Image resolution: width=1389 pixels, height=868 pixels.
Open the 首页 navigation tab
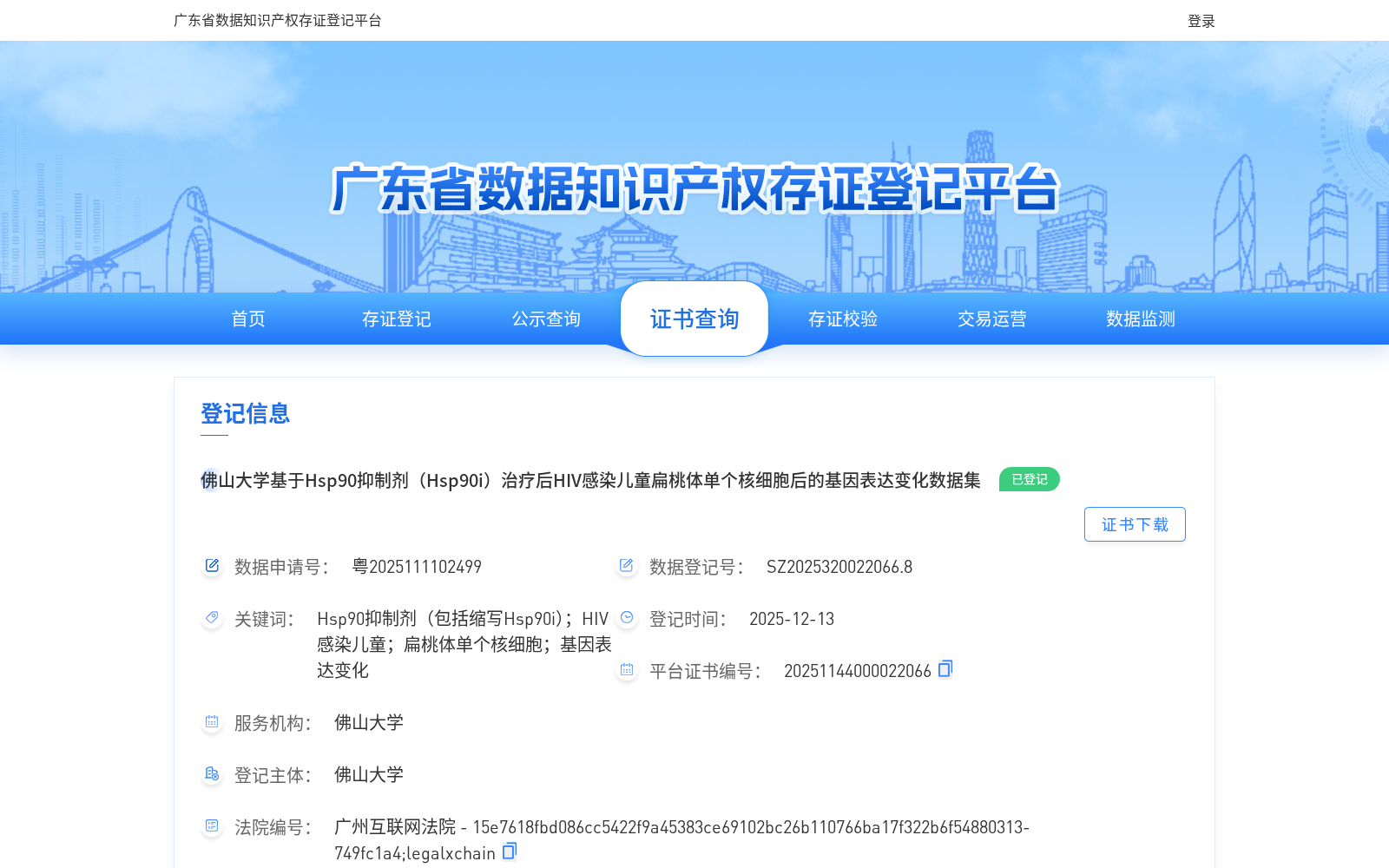pyautogui.click(x=248, y=319)
